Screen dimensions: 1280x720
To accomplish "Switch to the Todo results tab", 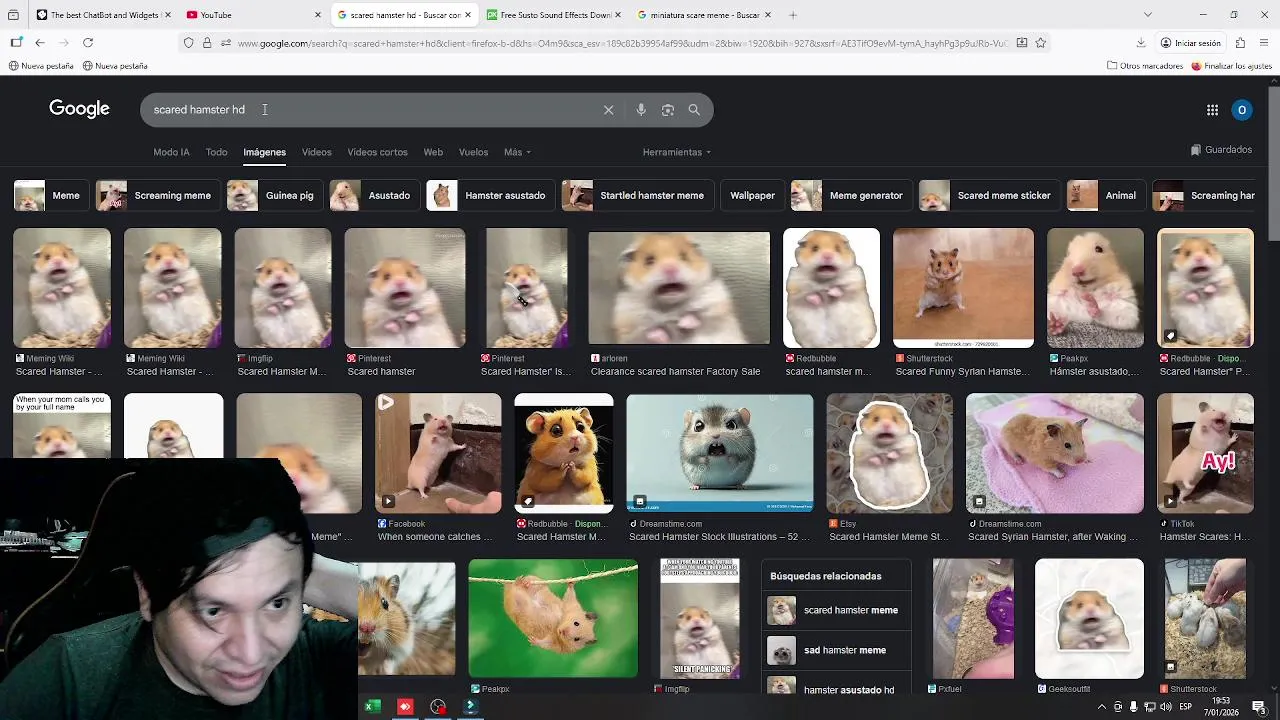I will point(216,152).
